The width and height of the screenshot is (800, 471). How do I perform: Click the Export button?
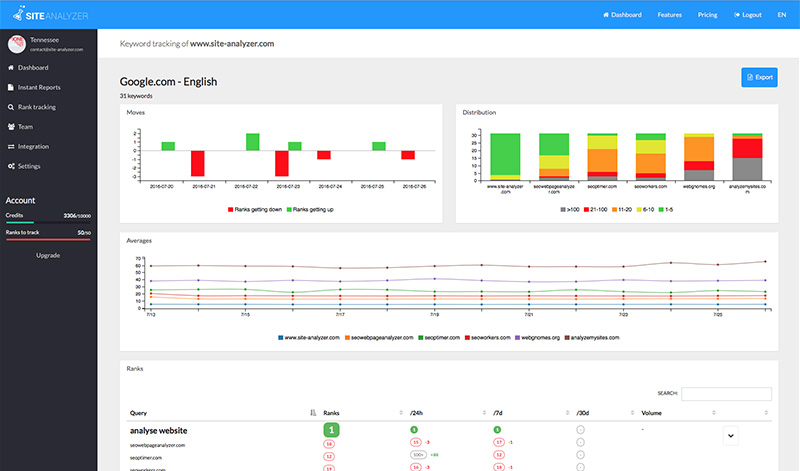click(x=759, y=77)
